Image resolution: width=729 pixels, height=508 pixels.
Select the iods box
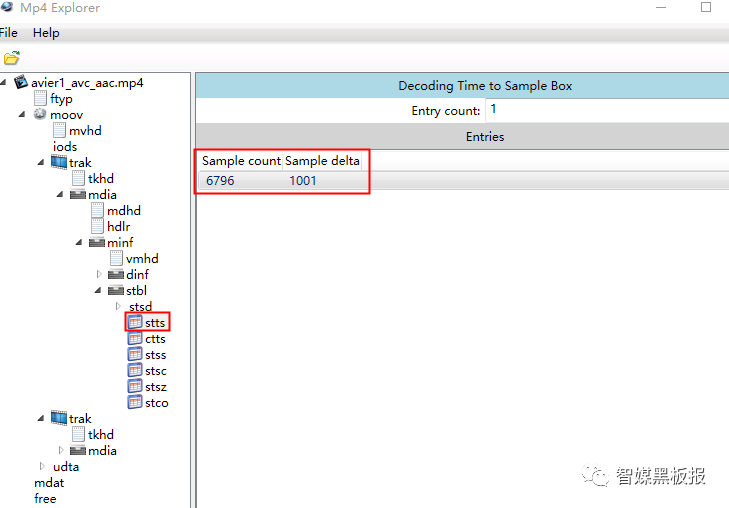(x=65, y=146)
